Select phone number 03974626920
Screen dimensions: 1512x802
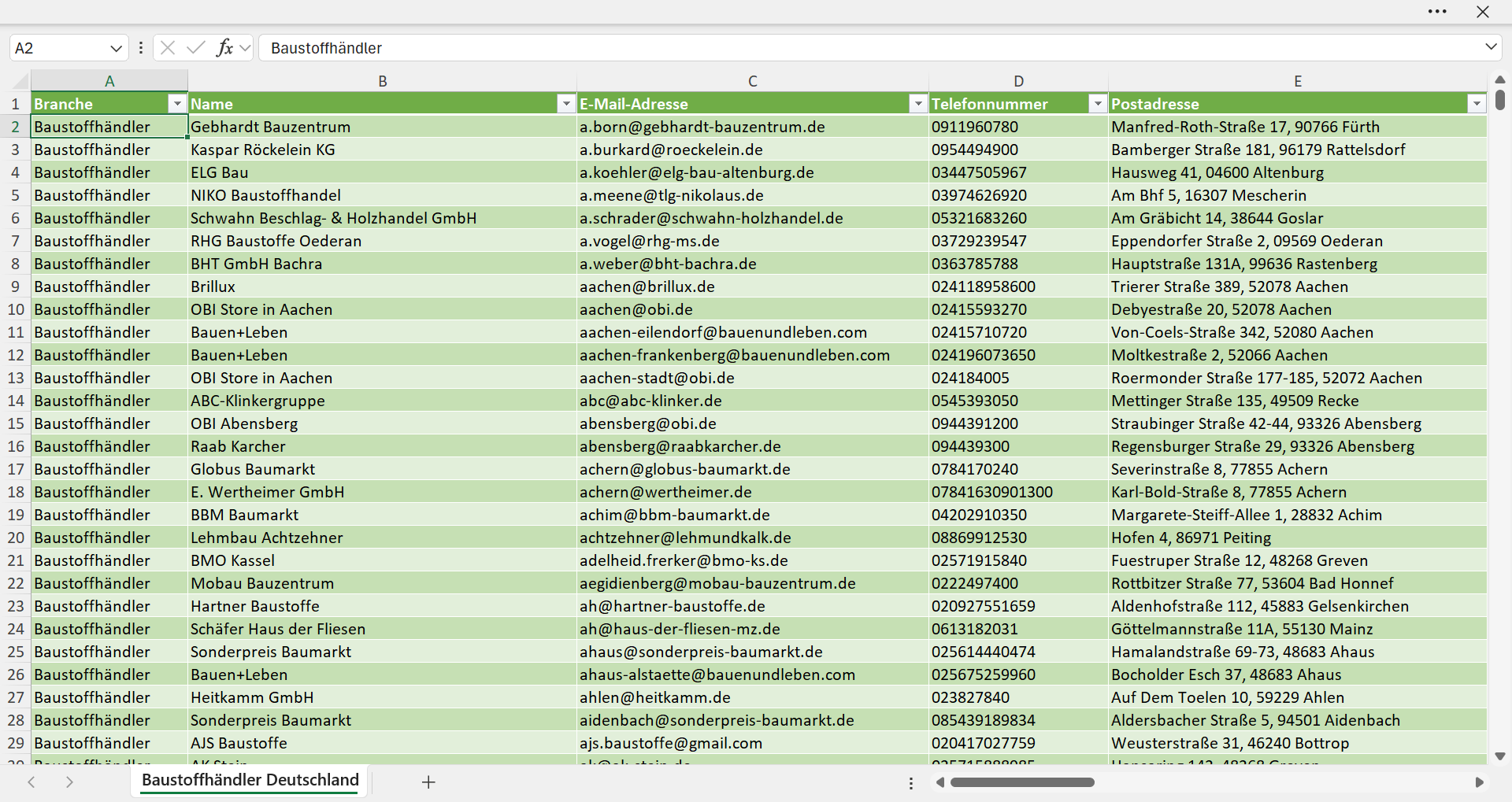click(1019, 195)
